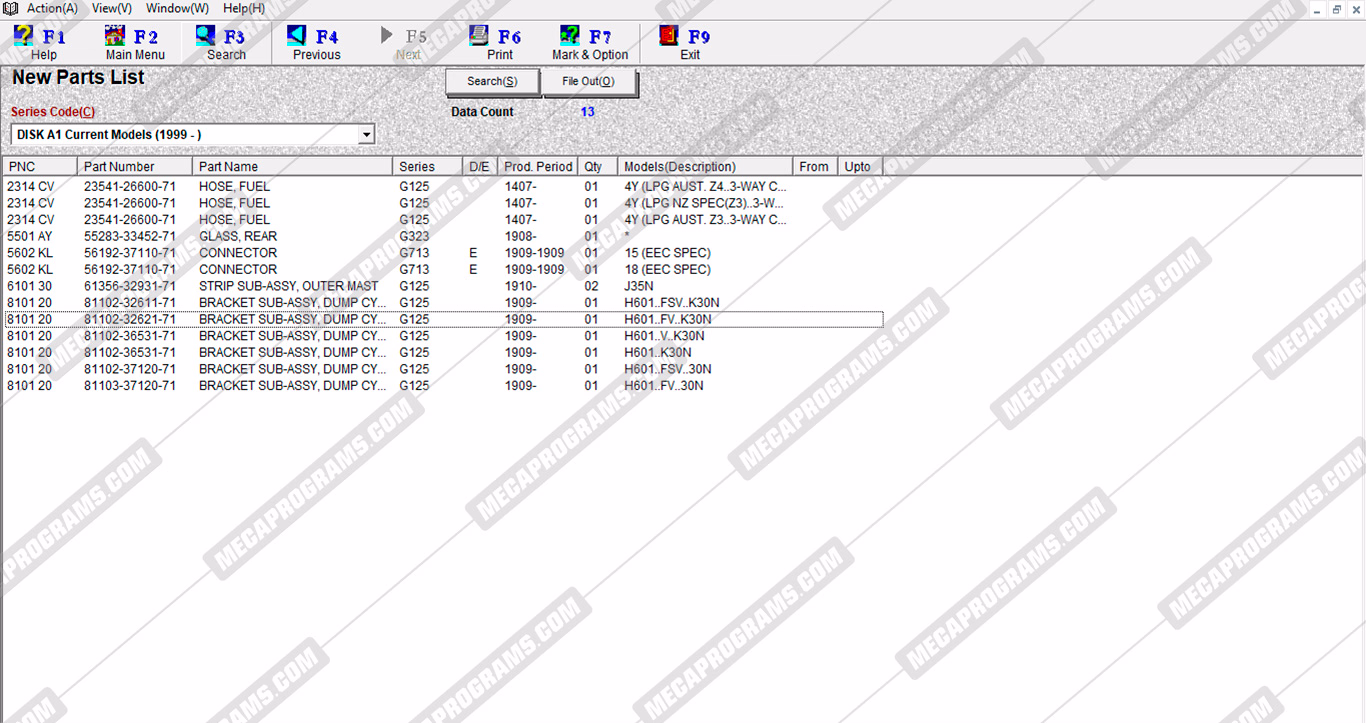Click the Models(Description) column header
Image resolution: width=1366 pixels, height=723 pixels.
tap(704, 167)
